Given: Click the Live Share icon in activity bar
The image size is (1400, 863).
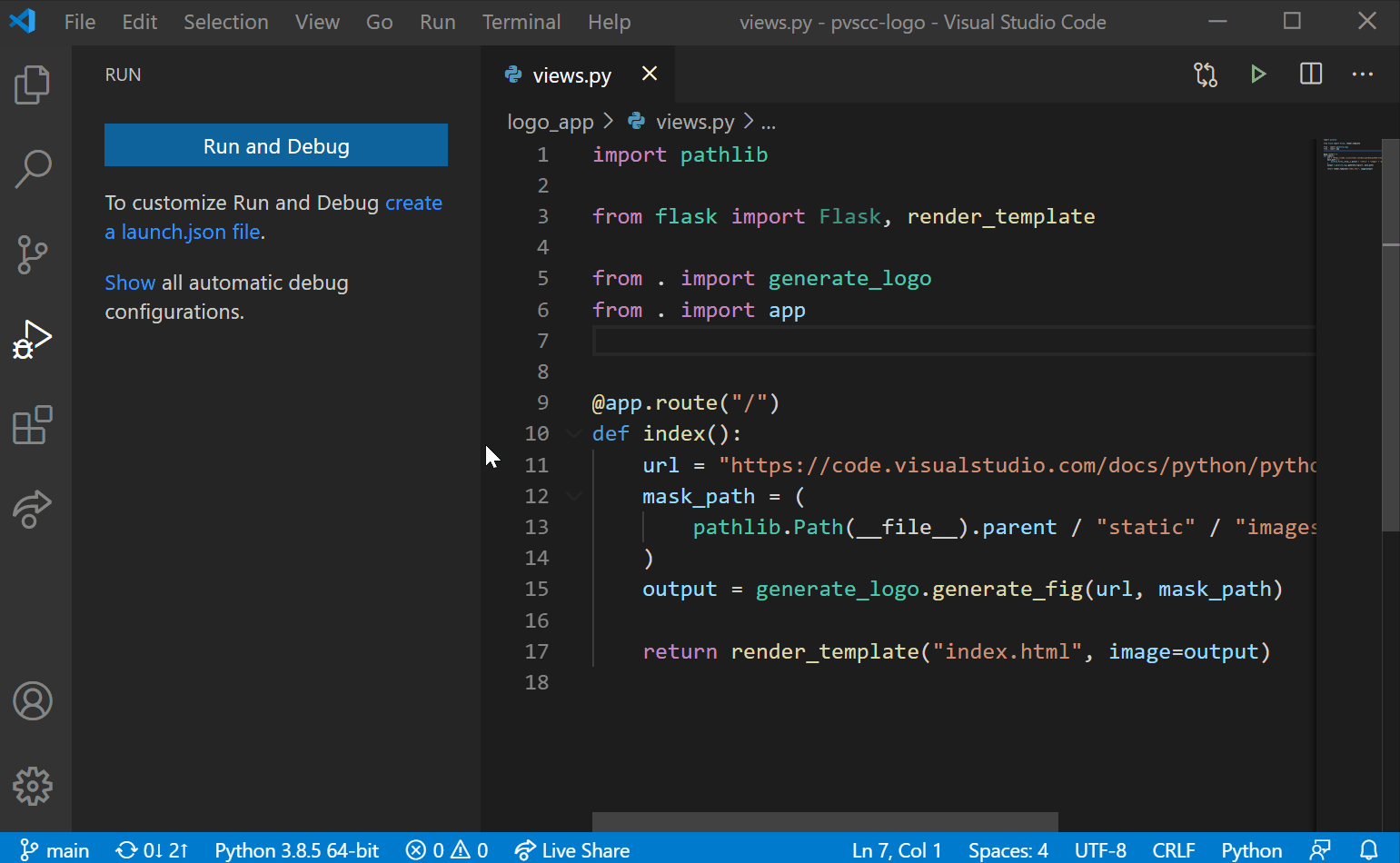Looking at the screenshot, I should pos(33,509).
